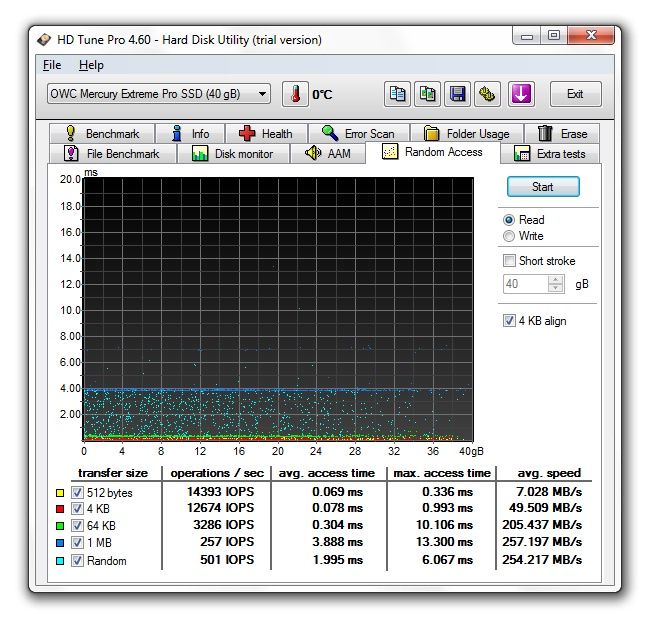
Task: Click the Random Access scatter icon
Action: coord(390,152)
